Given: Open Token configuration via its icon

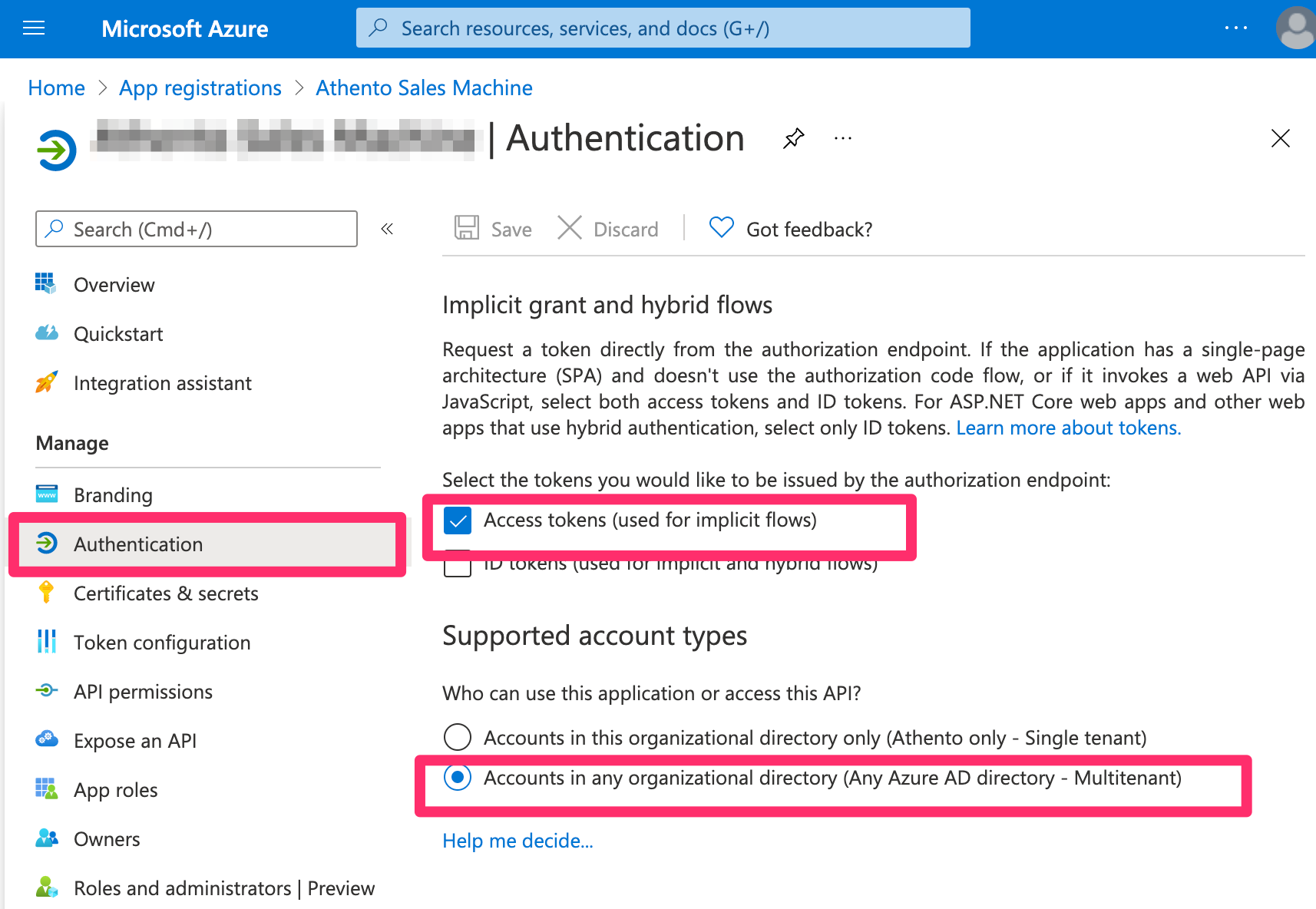Looking at the screenshot, I should pyautogui.click(x=47, y=642).
